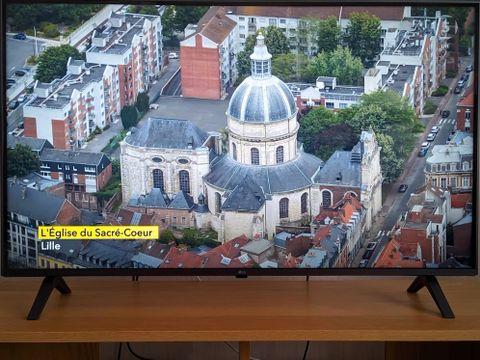Click the yellow L'Église du Sacré-Coeur caption
480x360 pixels.
point(98,233)
